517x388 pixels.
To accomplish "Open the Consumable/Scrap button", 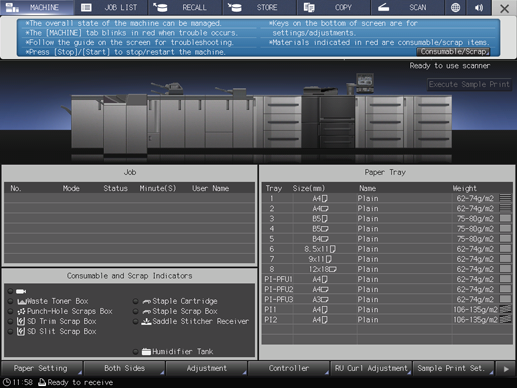I will tap(453, 52).
